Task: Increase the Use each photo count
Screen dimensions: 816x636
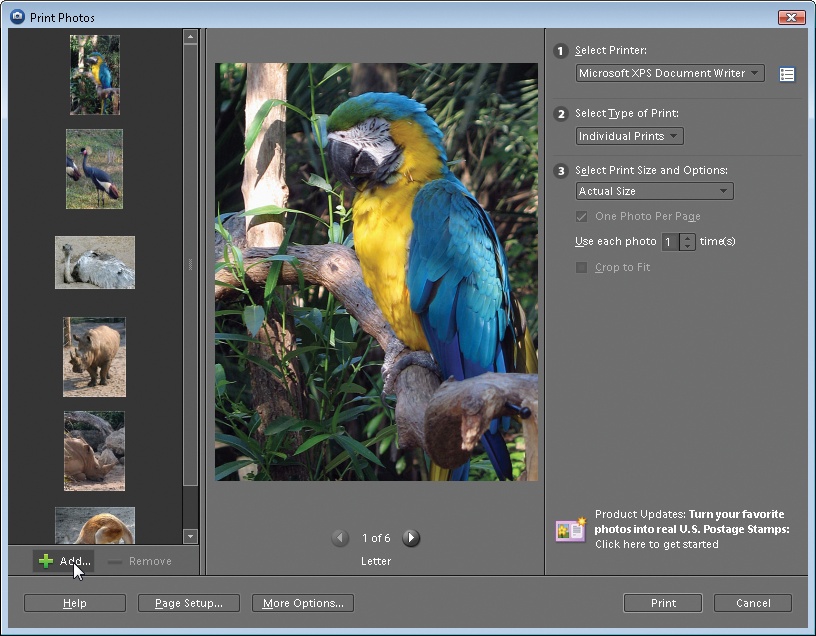Action: point(687,237)
